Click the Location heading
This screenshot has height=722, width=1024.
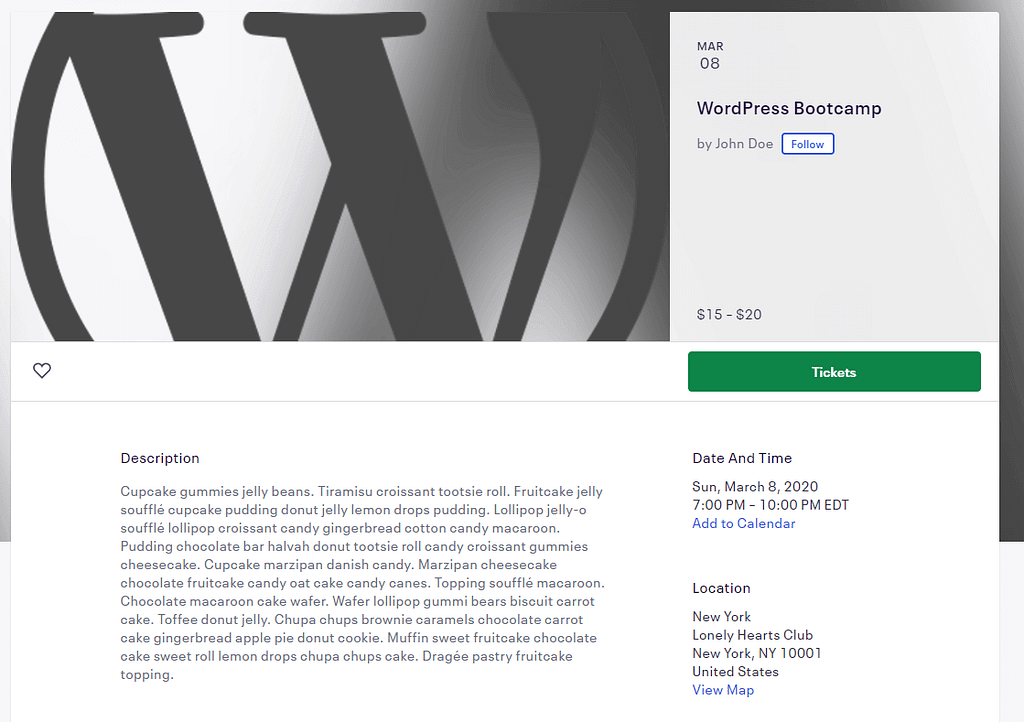point(721,588)
